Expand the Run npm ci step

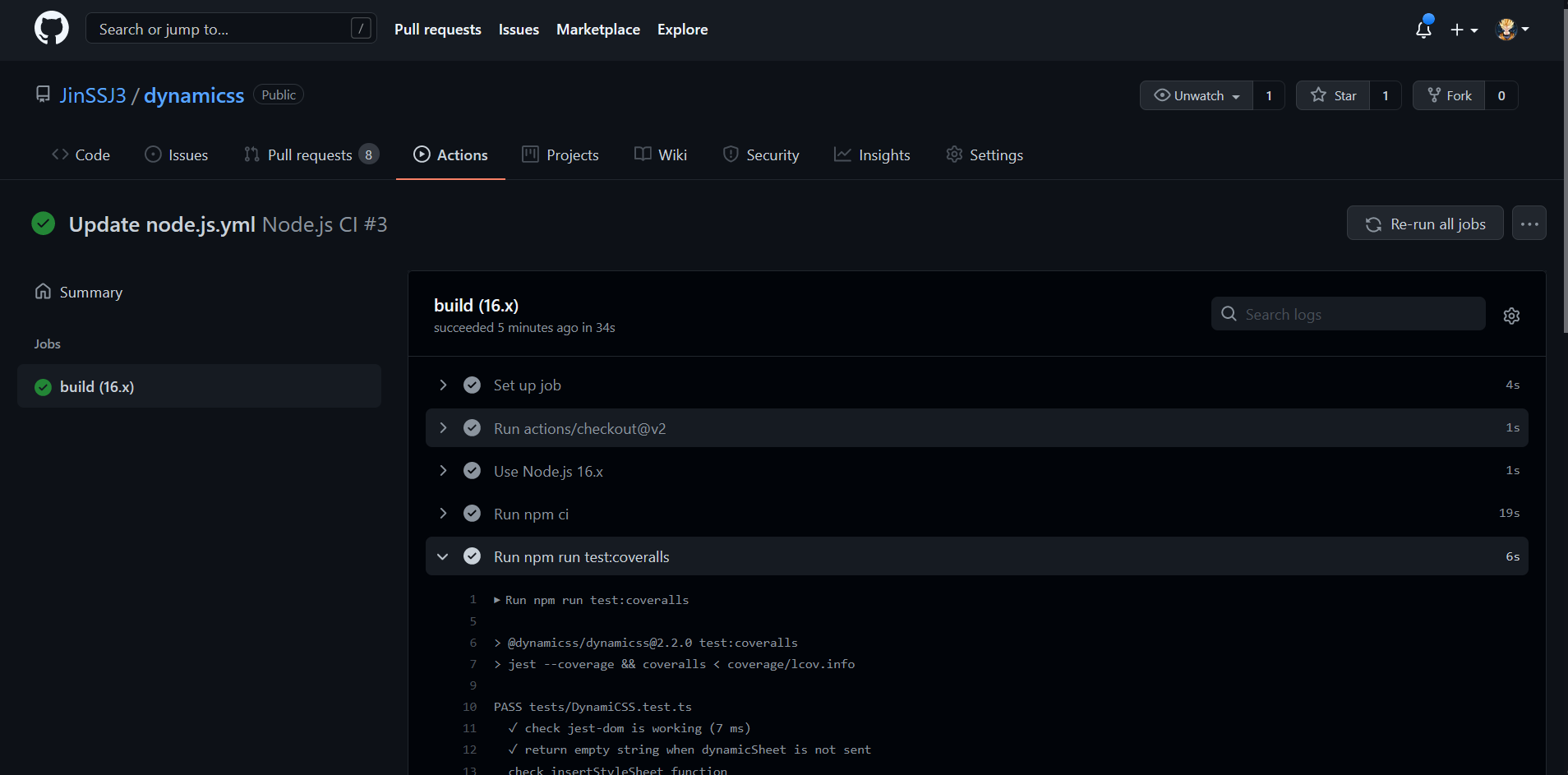point(443,514)
